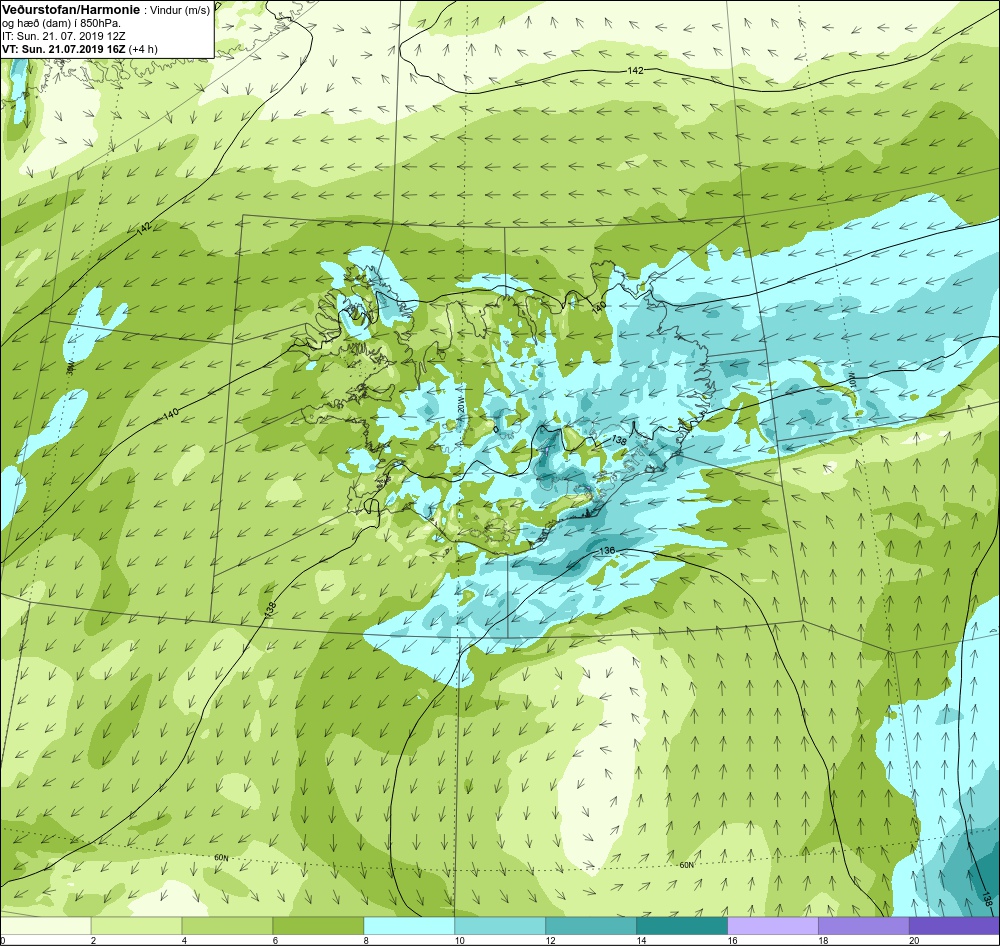Click the legend tick label '20'
1000x946 pixels.
coord(914,940)
